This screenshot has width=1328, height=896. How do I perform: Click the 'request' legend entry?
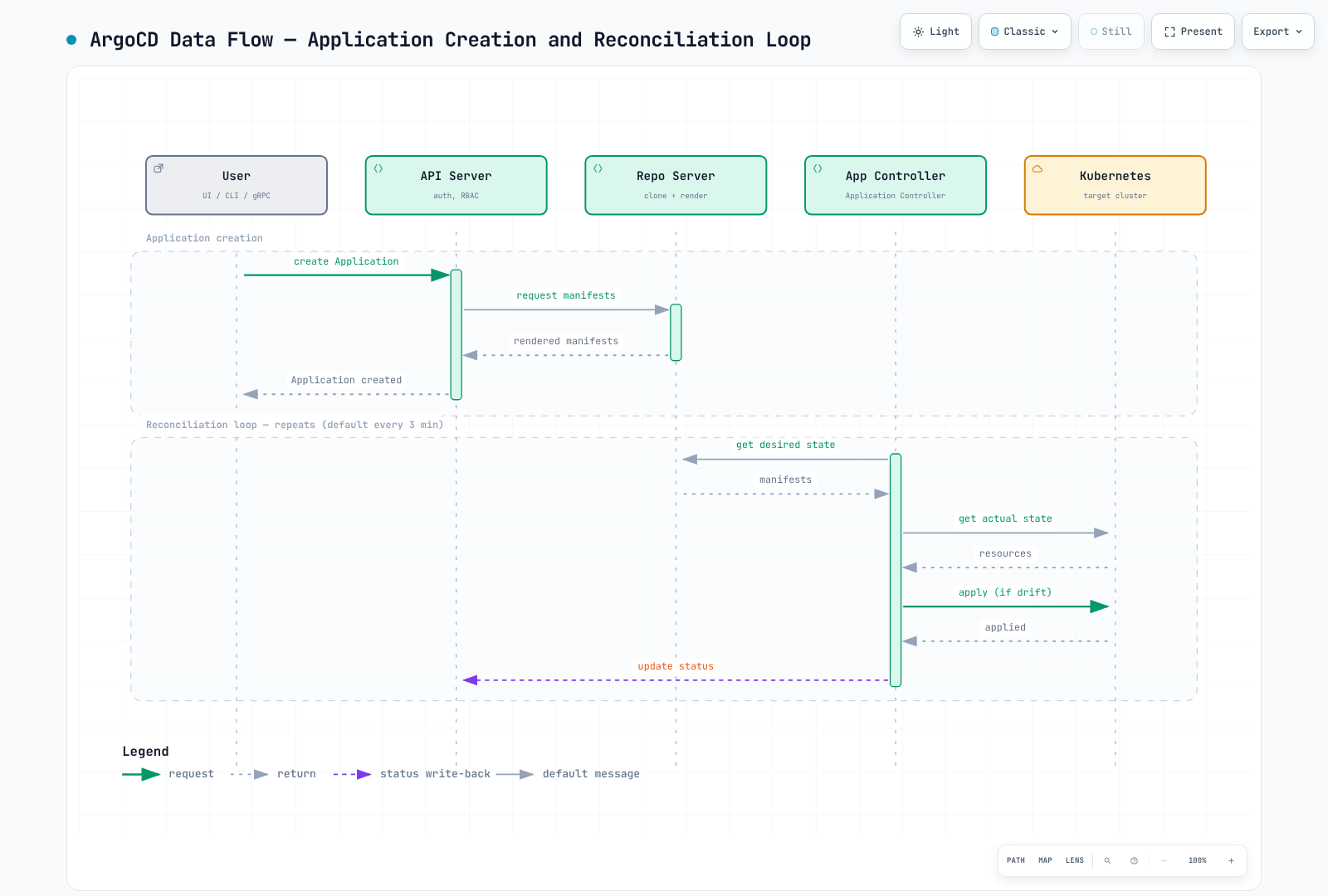[168, 774]
